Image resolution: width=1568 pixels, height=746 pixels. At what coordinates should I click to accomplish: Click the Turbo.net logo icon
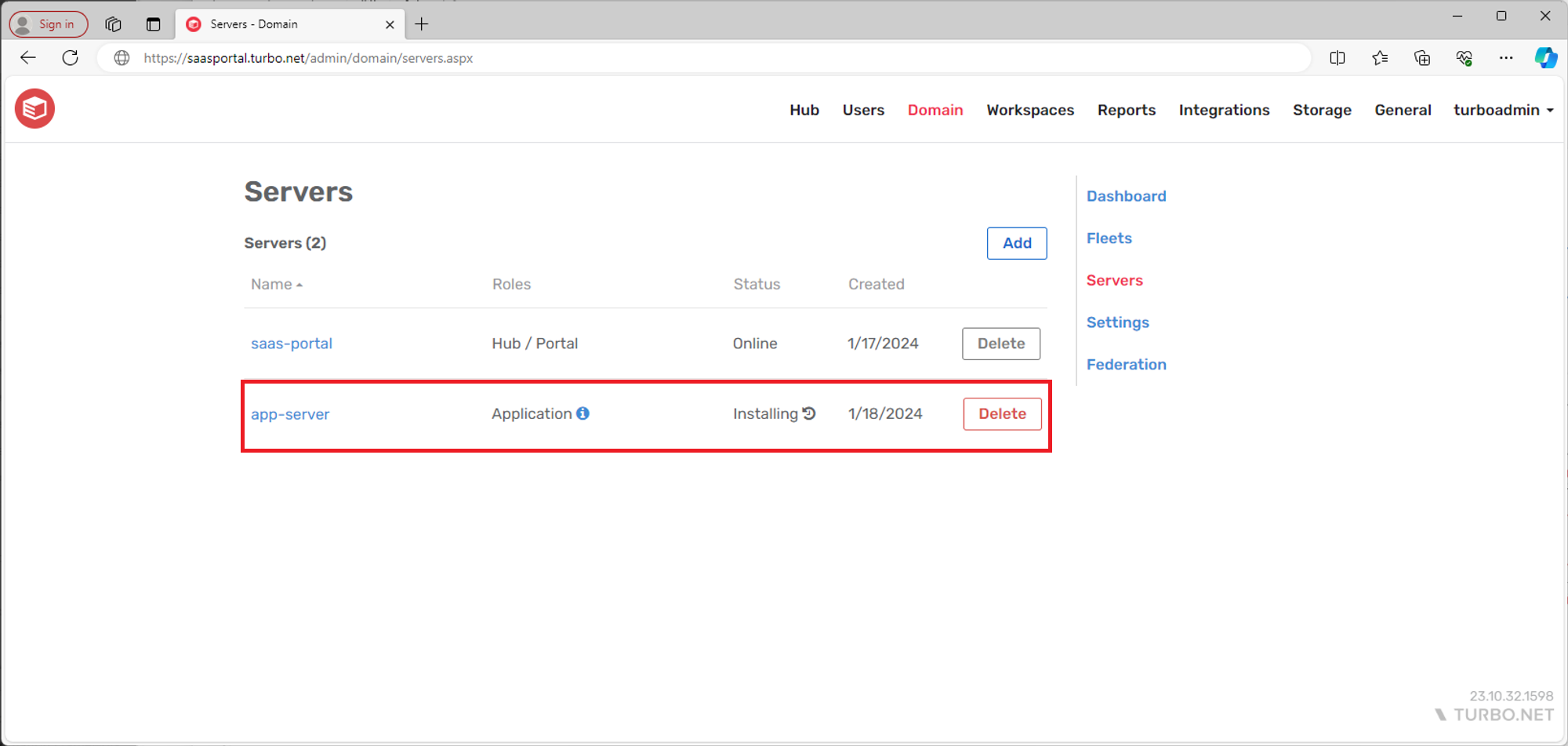tap(34, 108)
